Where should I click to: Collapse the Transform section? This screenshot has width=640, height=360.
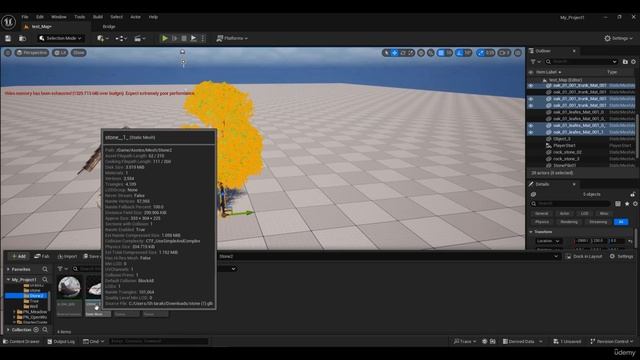(x=531, y=232)
